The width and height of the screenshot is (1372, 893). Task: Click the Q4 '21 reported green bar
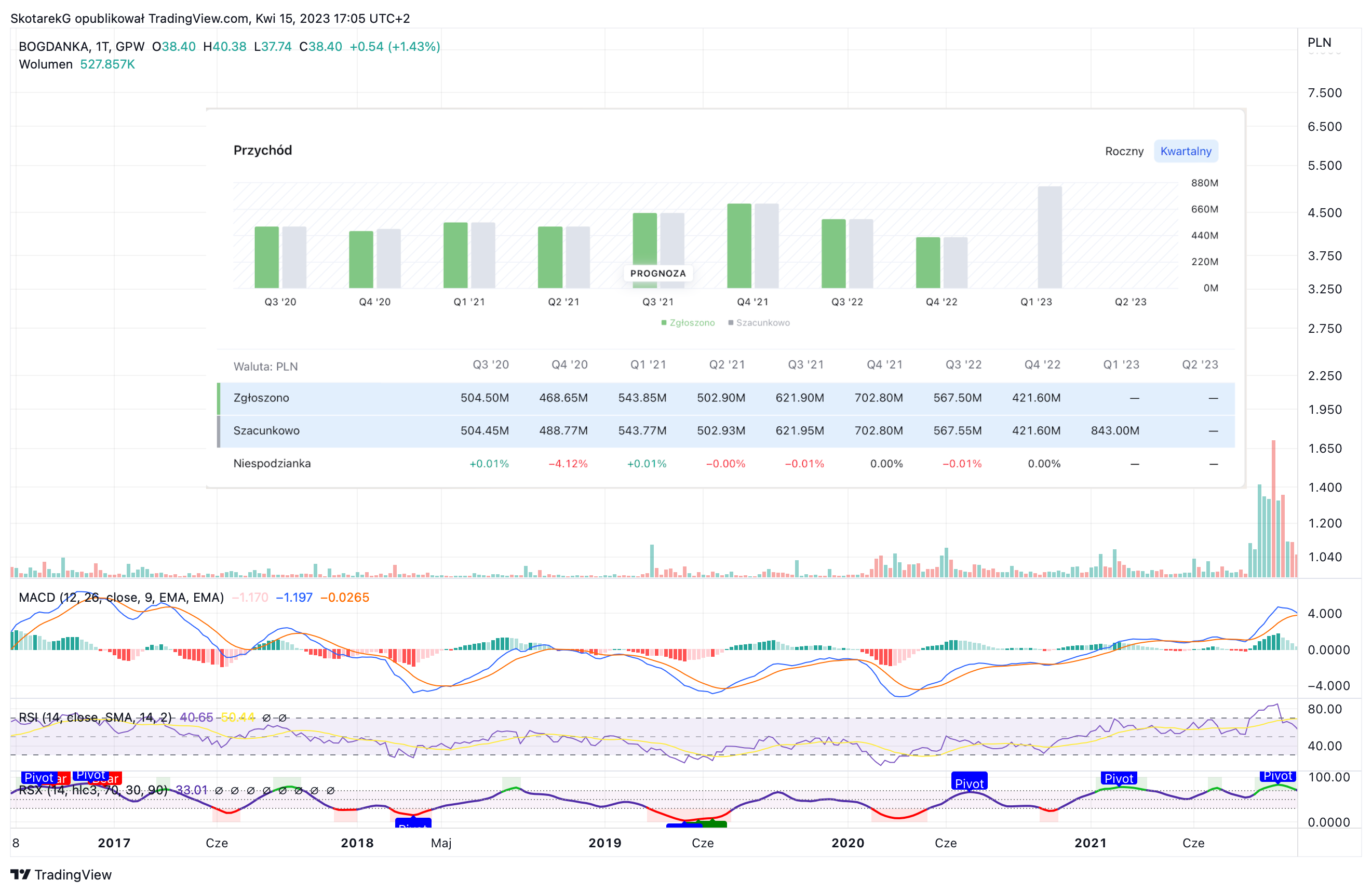[x=739, y=246]
